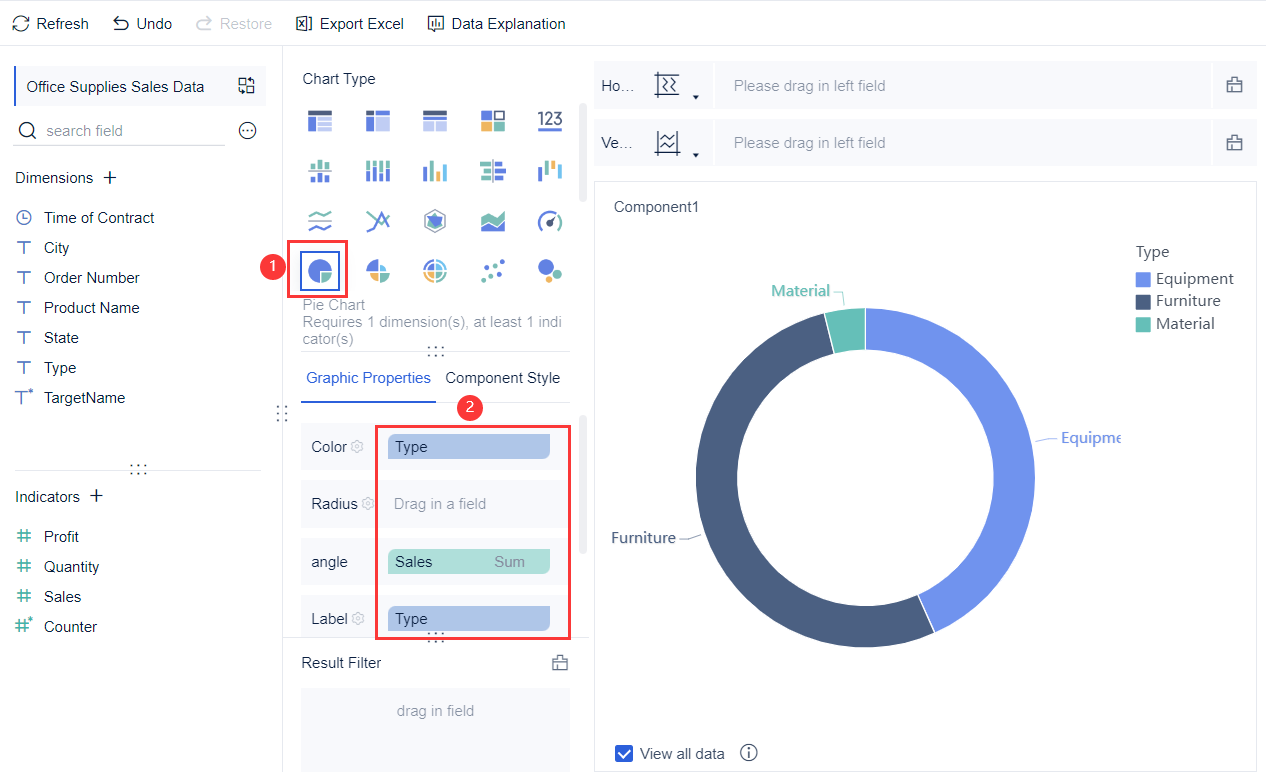The height and width of the screenshot is (772, 1266).
Task: Click the Result Filter clear icon
Action: [x=560, y=662]
